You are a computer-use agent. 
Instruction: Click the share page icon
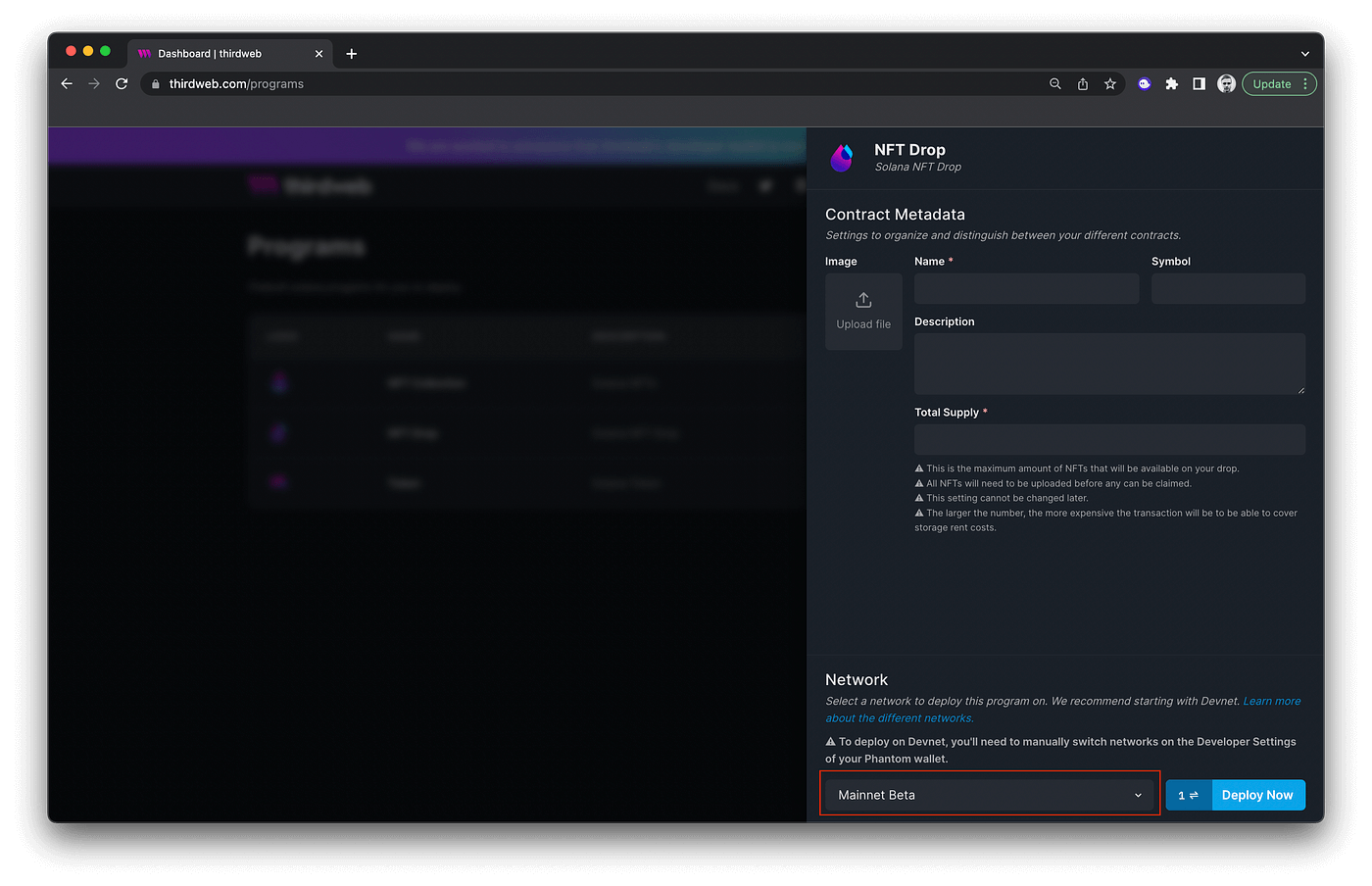[1083, 84]
